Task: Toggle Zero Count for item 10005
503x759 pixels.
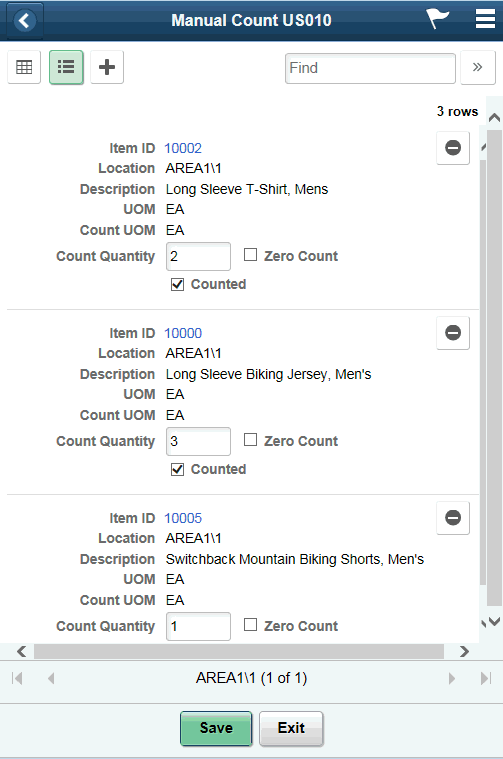Action: pyautogui.click(x=250, y=624)
